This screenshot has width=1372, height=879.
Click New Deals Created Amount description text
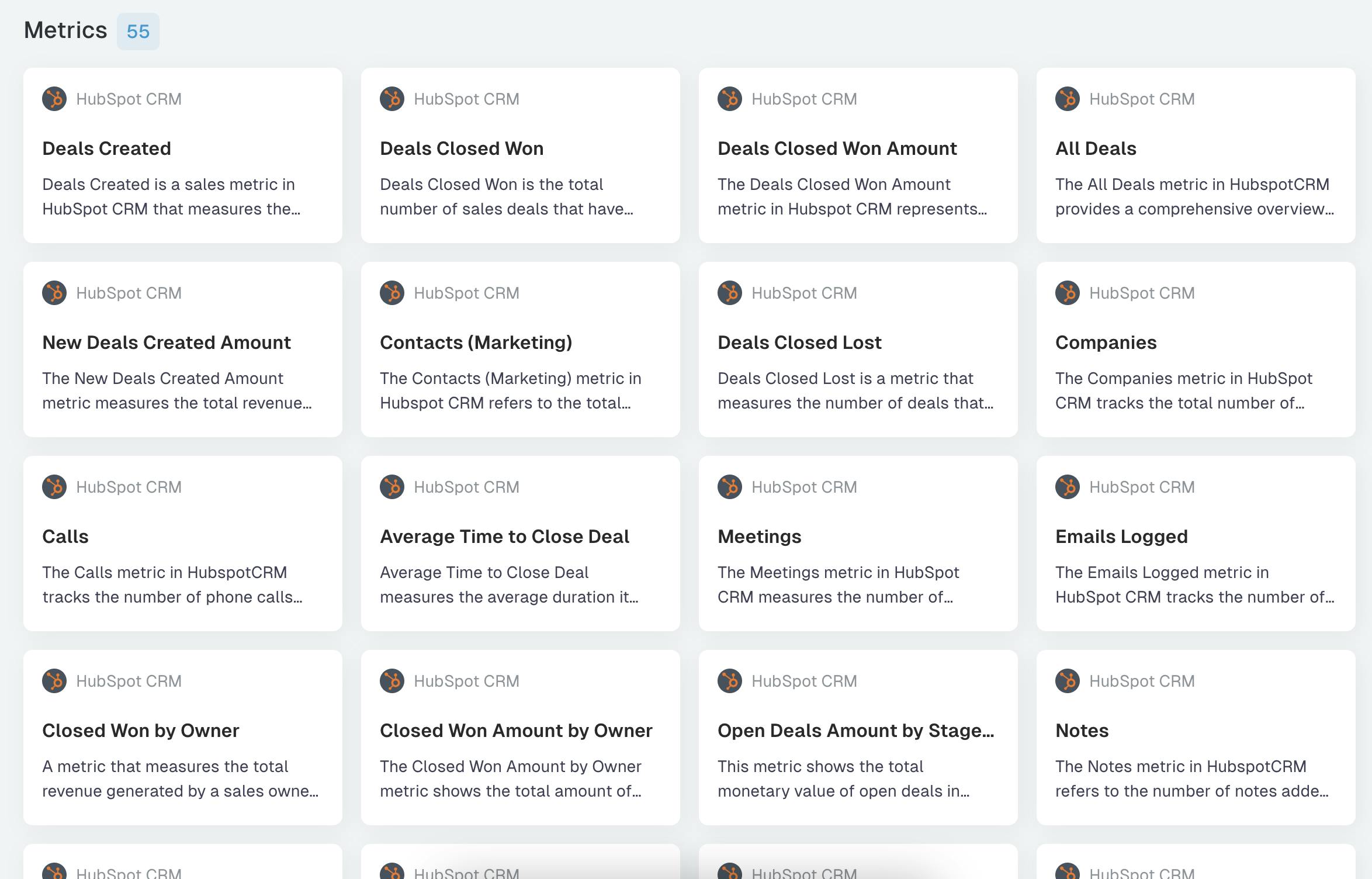(x=176, y=390)
